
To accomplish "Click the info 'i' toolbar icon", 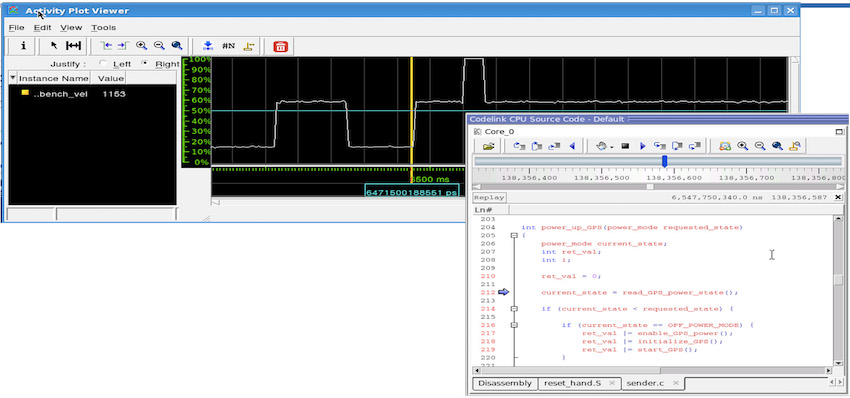I will [x=23, y=46].
